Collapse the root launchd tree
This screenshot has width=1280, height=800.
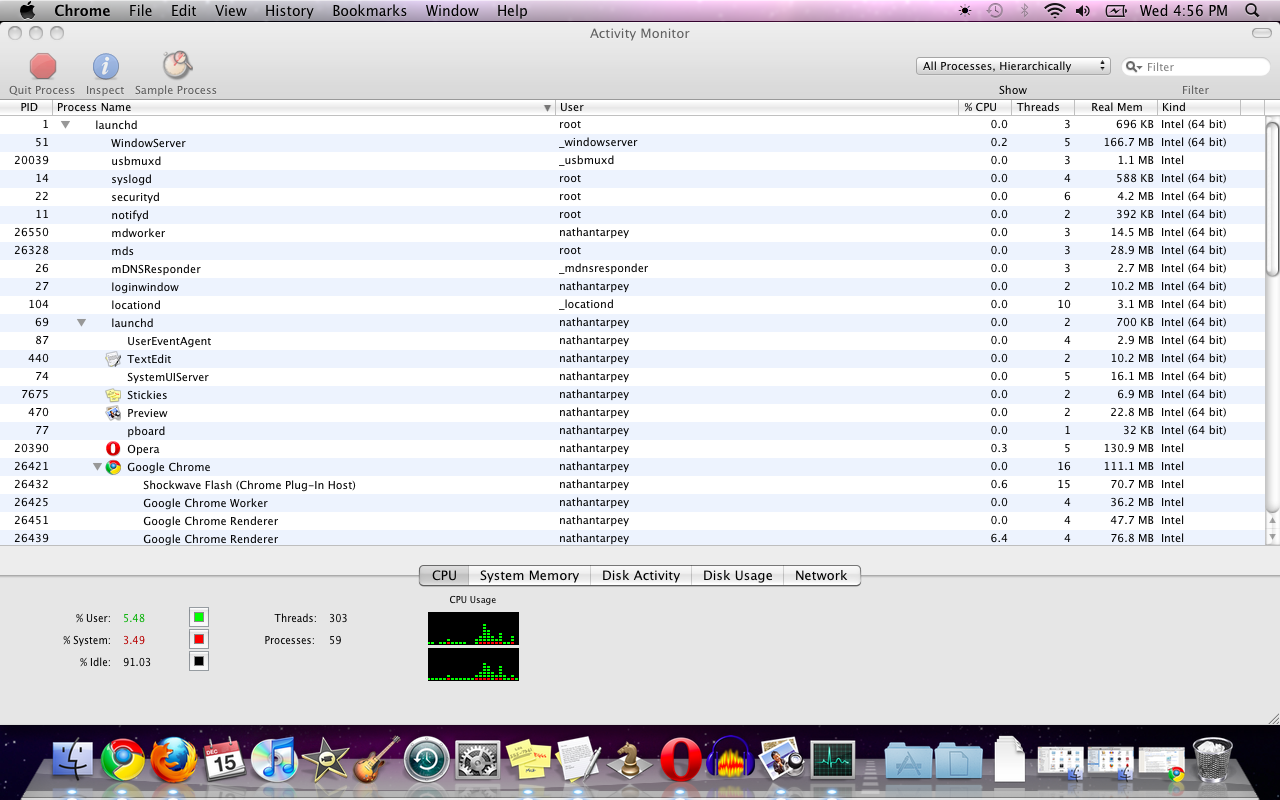66,125
